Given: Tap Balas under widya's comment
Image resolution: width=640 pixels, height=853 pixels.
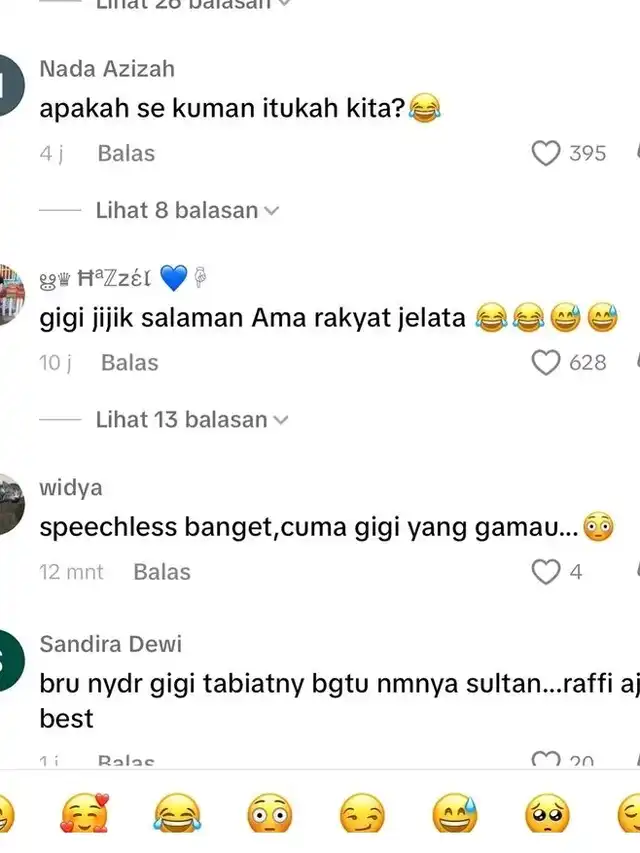Looking at the screenshot, I should [x=162, y=572].
